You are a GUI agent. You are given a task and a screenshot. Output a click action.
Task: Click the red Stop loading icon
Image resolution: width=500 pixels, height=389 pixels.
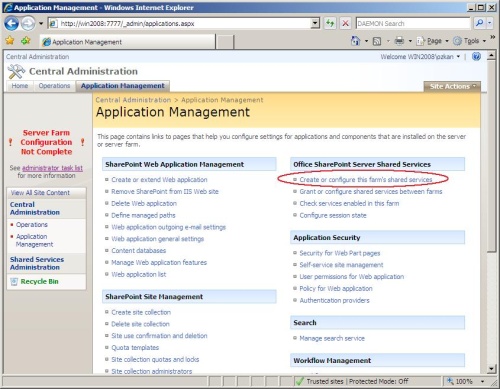click(x=346, y=23)
